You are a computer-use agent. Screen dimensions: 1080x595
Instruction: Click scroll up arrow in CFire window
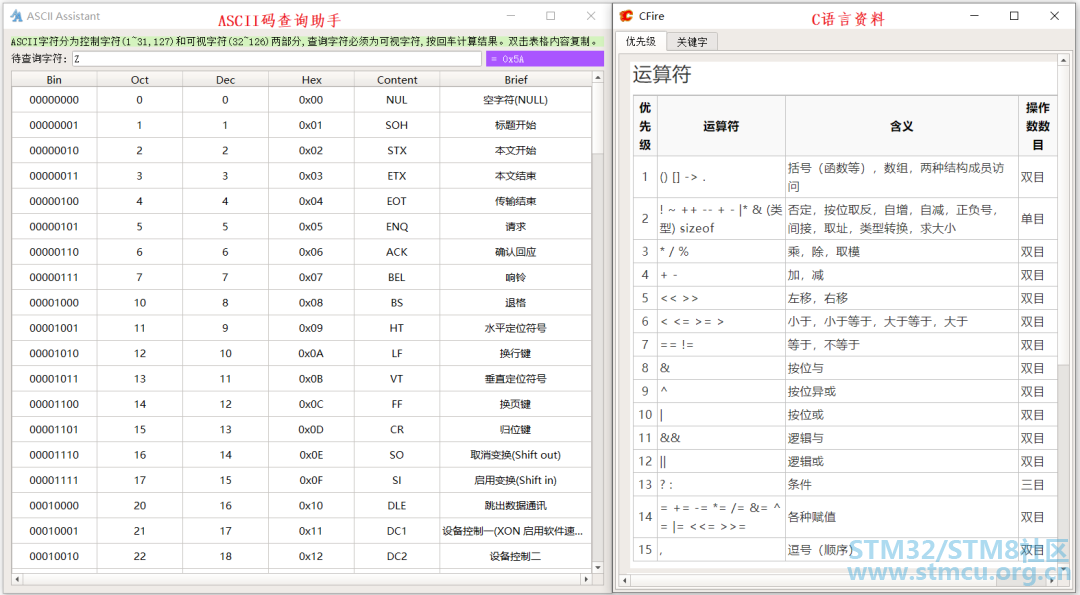[x=1063, y=61]
